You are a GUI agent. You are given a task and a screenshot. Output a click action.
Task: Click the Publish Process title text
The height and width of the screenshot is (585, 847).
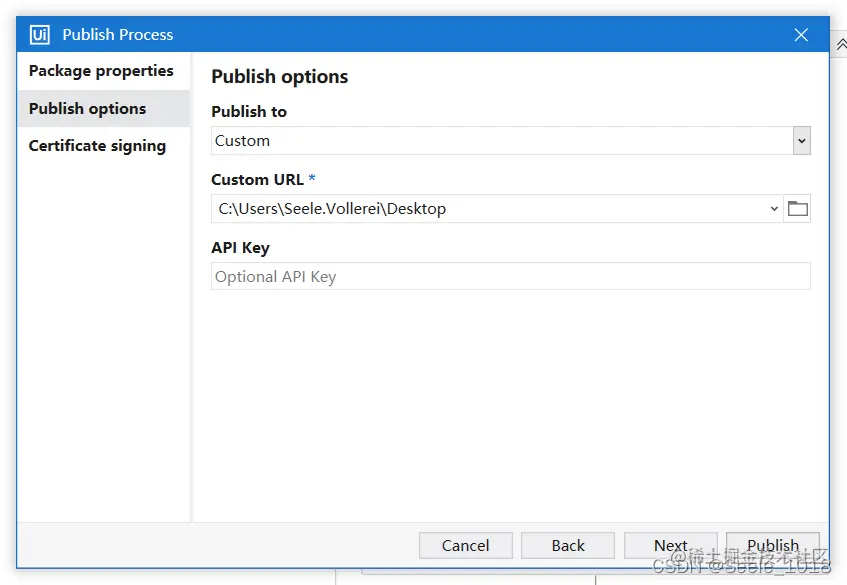tap(118, 35)
